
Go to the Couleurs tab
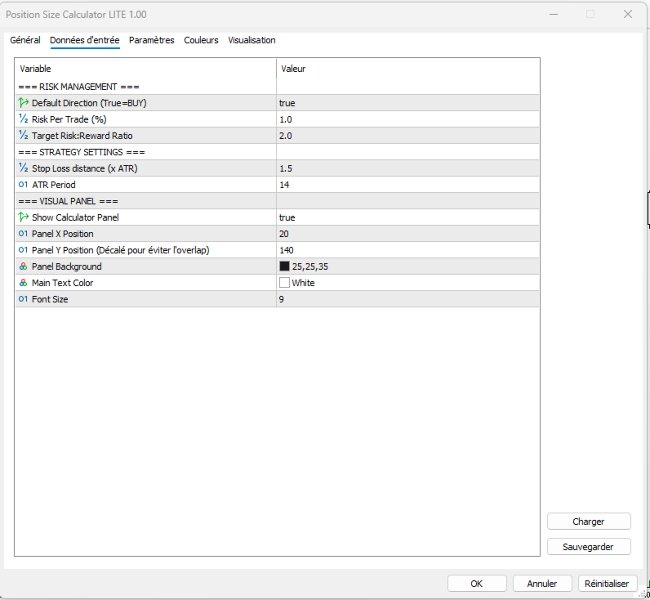pyautogui.click(x=201, y=40)
